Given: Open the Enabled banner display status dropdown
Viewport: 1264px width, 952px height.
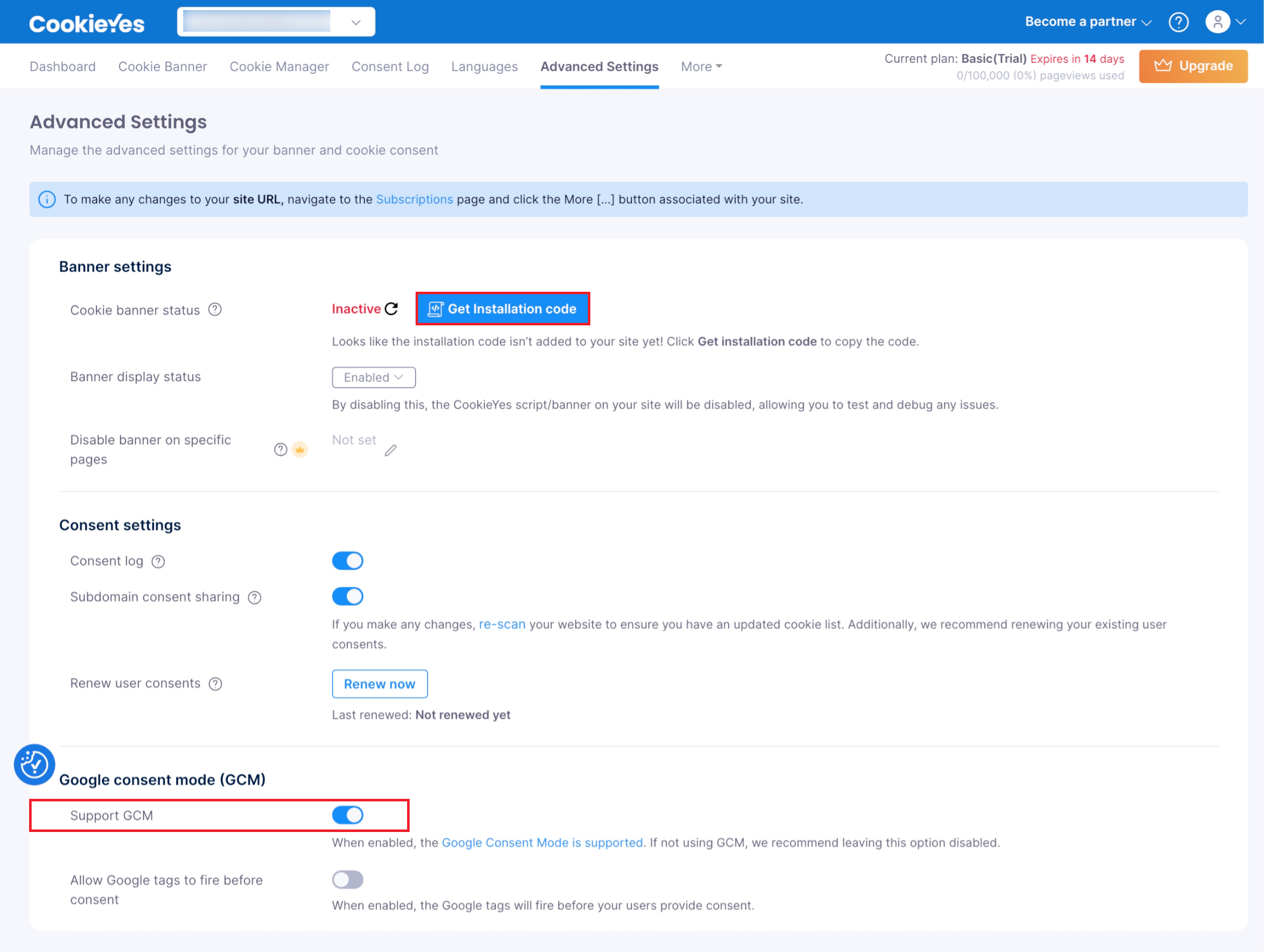Looking at the screenshot, I should click(x=373, y=377).
